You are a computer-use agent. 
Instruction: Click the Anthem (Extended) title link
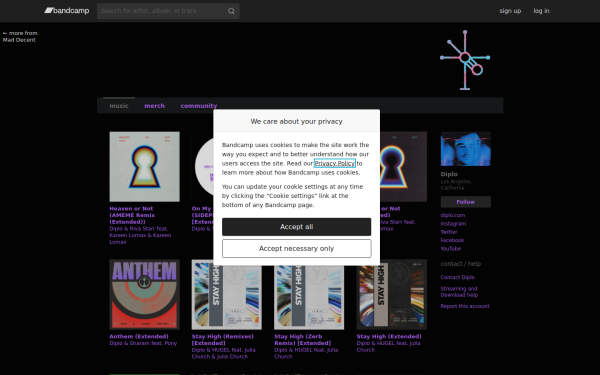[139, 336]
